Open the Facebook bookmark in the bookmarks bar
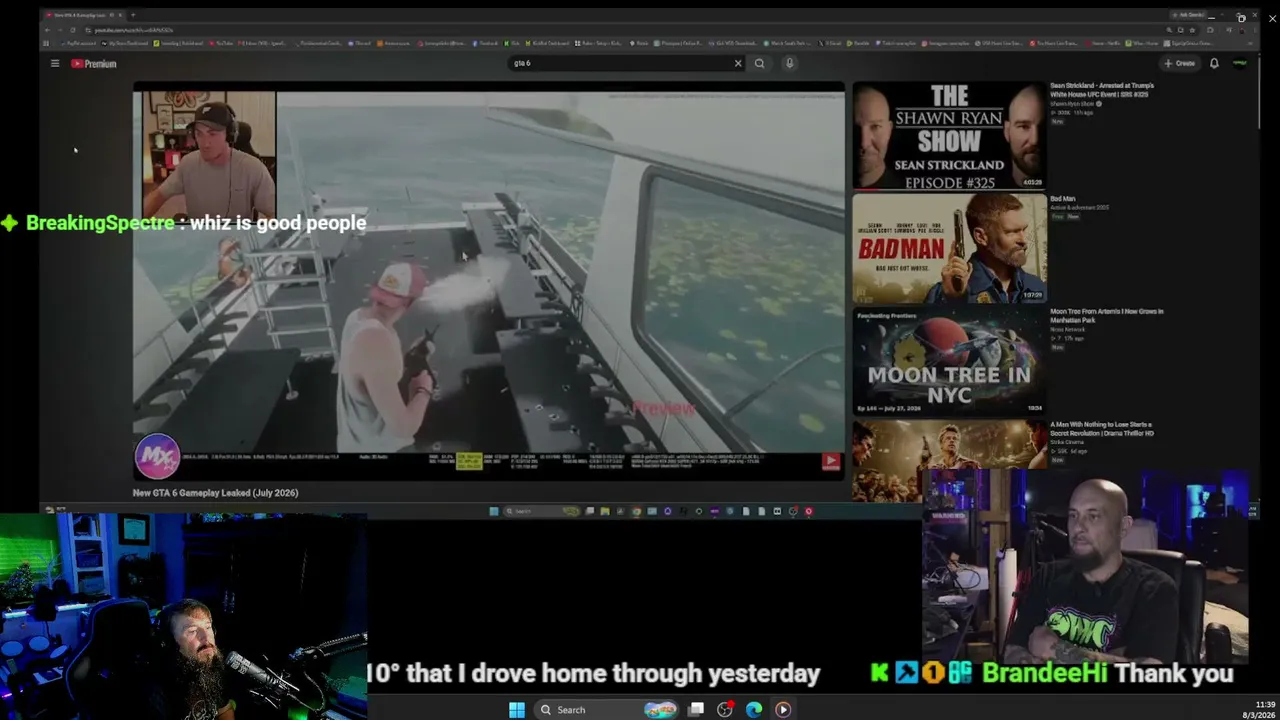Viewport: 1280px width, 720px height. [x=486, y=43]
